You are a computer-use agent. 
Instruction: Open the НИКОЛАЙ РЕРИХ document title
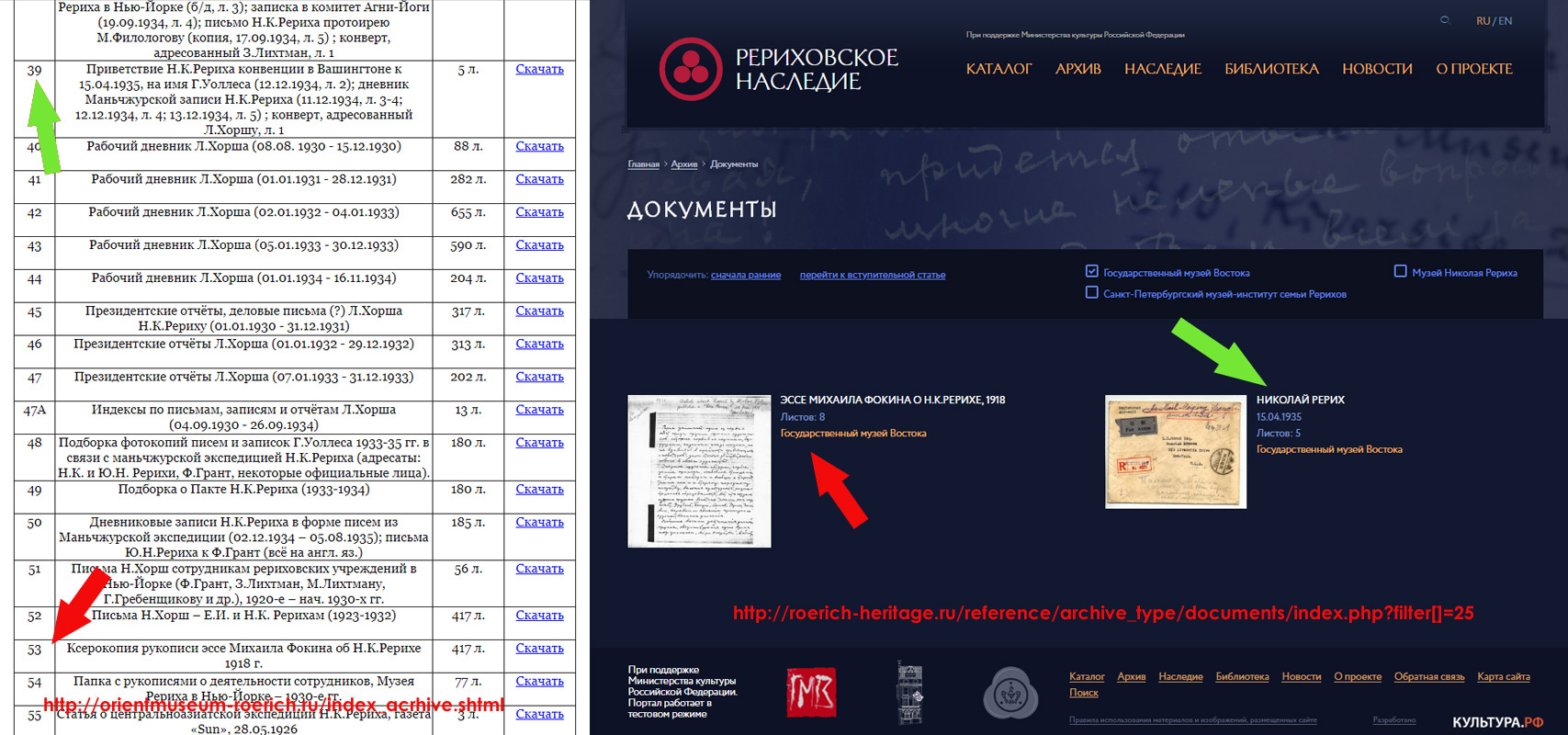[x=1301, y=400]
